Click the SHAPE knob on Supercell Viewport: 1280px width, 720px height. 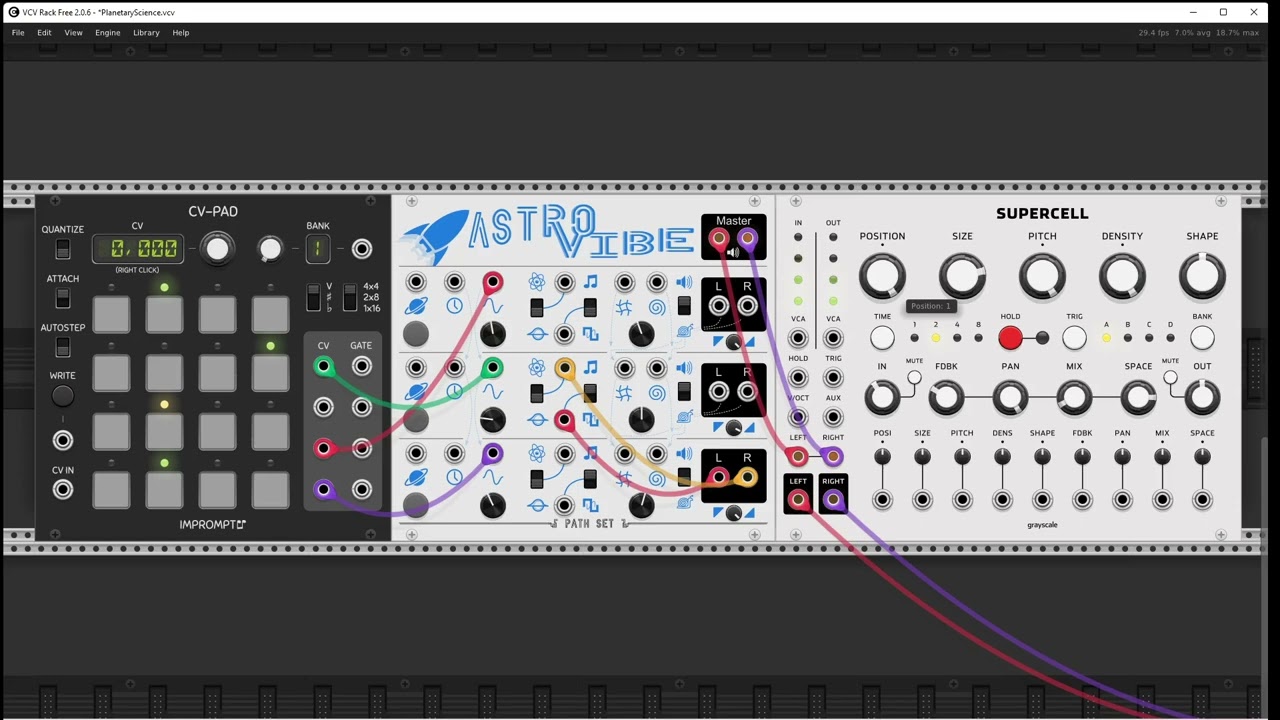click(x=1202, y=277)
